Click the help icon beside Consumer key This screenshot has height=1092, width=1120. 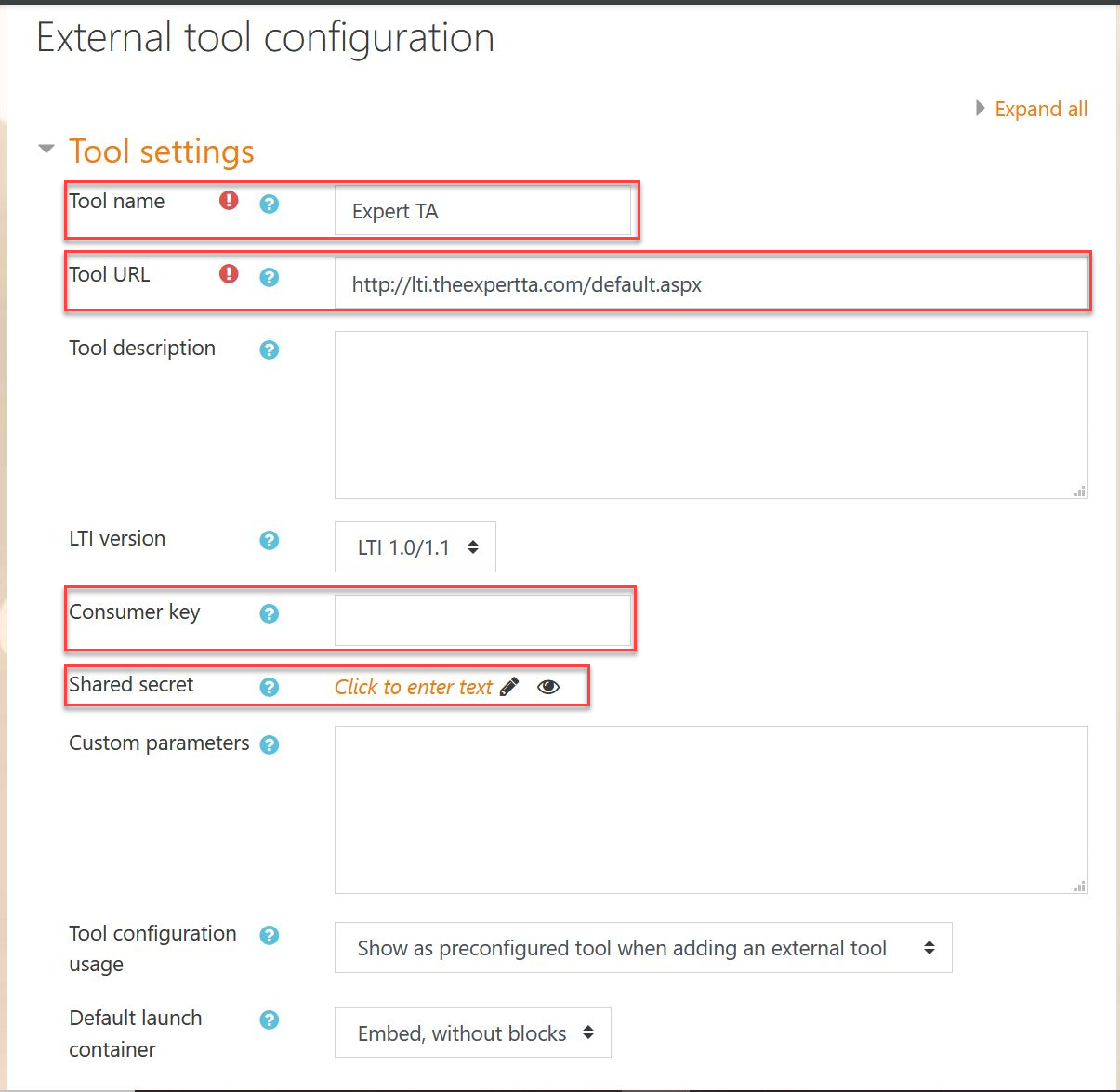[x=270, y=613]
